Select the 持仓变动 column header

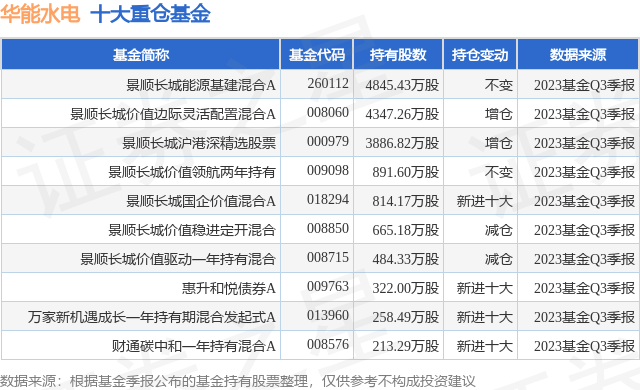(x=480, y=54)
